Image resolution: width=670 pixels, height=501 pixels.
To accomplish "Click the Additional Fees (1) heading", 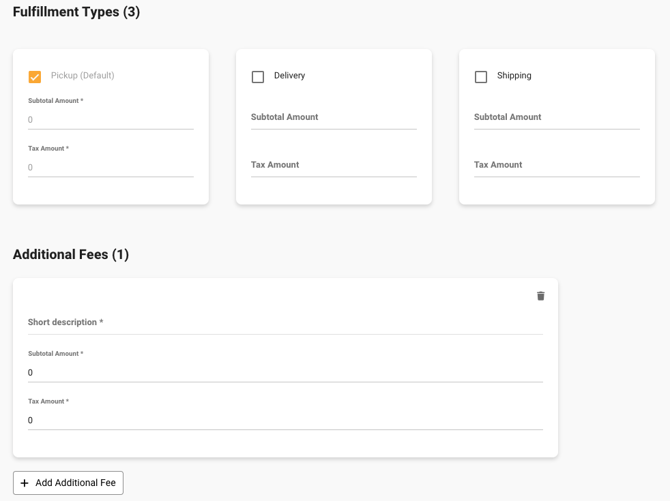I will click(71, 255).
